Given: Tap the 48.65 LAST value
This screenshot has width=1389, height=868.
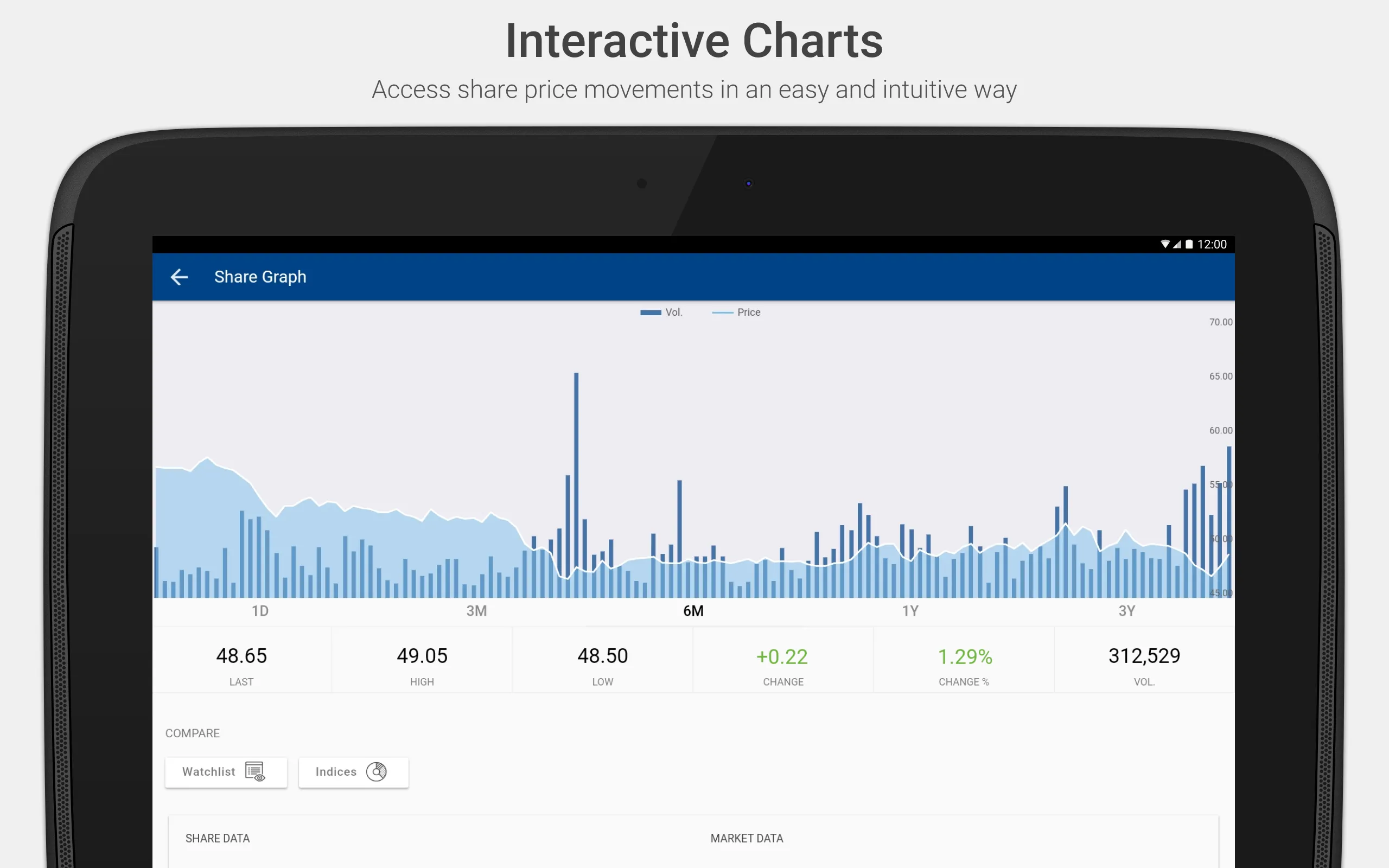Looking at the screenshot, I should tap(241, 656).
